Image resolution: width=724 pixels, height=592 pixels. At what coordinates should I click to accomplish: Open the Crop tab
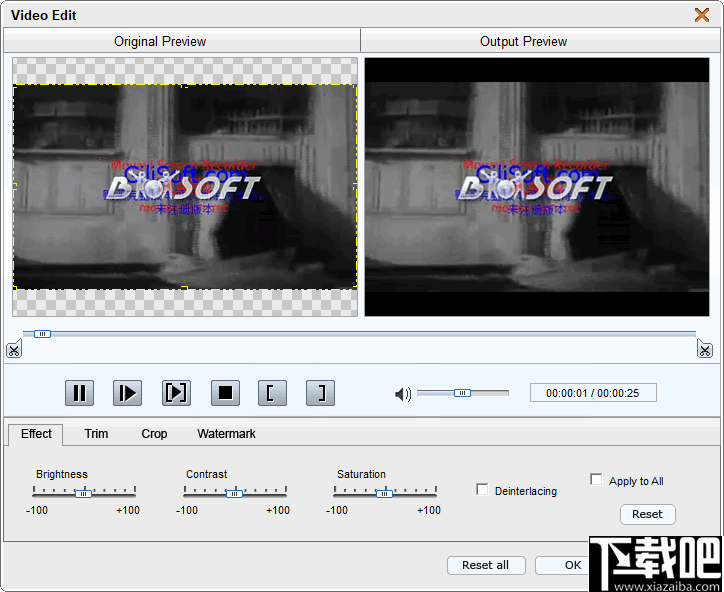coord(154,434)
